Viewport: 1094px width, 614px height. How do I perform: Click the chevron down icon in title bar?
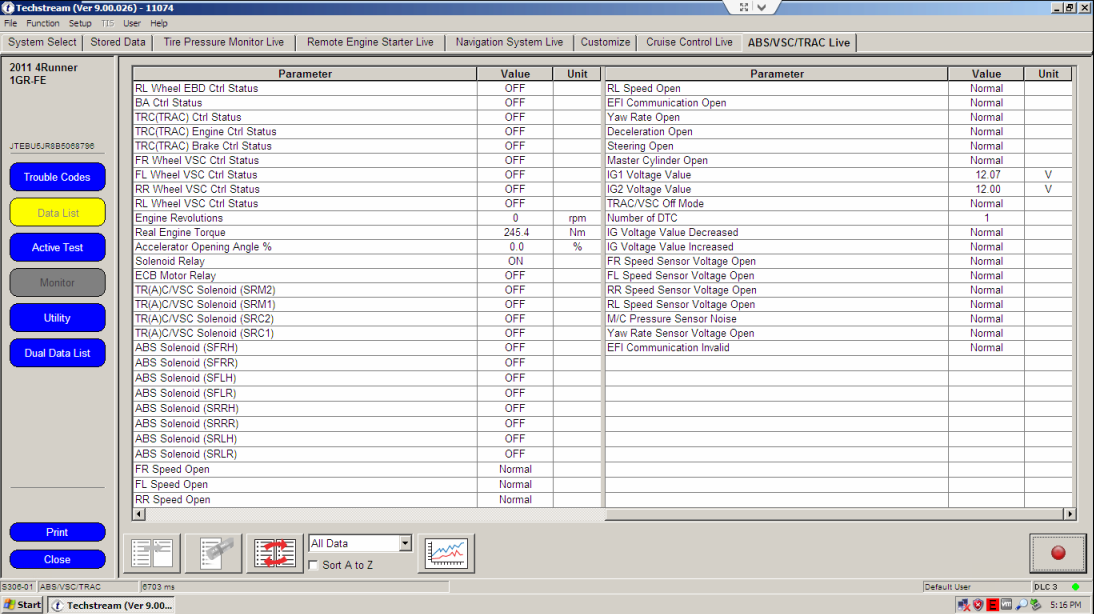point(762,7)
